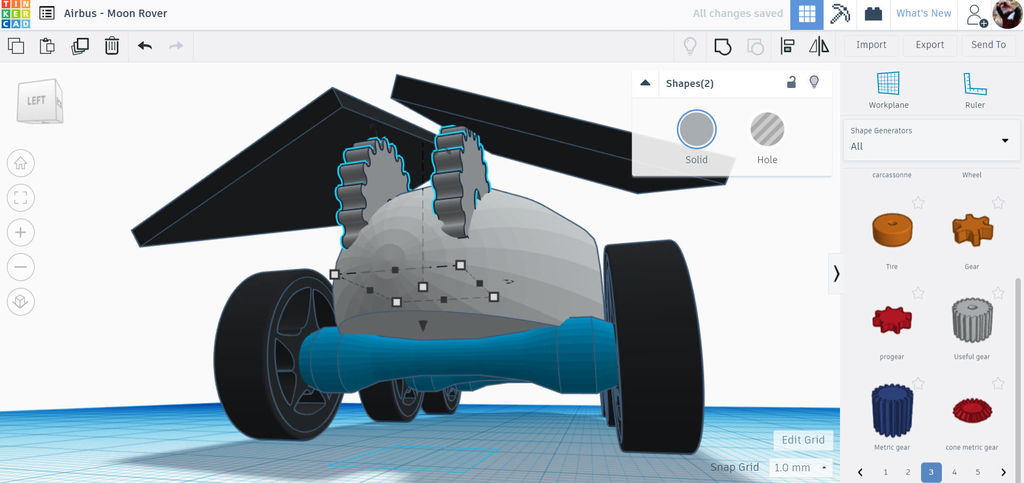Click the Home view button
1024x483 pixels.
coord(20,163)
